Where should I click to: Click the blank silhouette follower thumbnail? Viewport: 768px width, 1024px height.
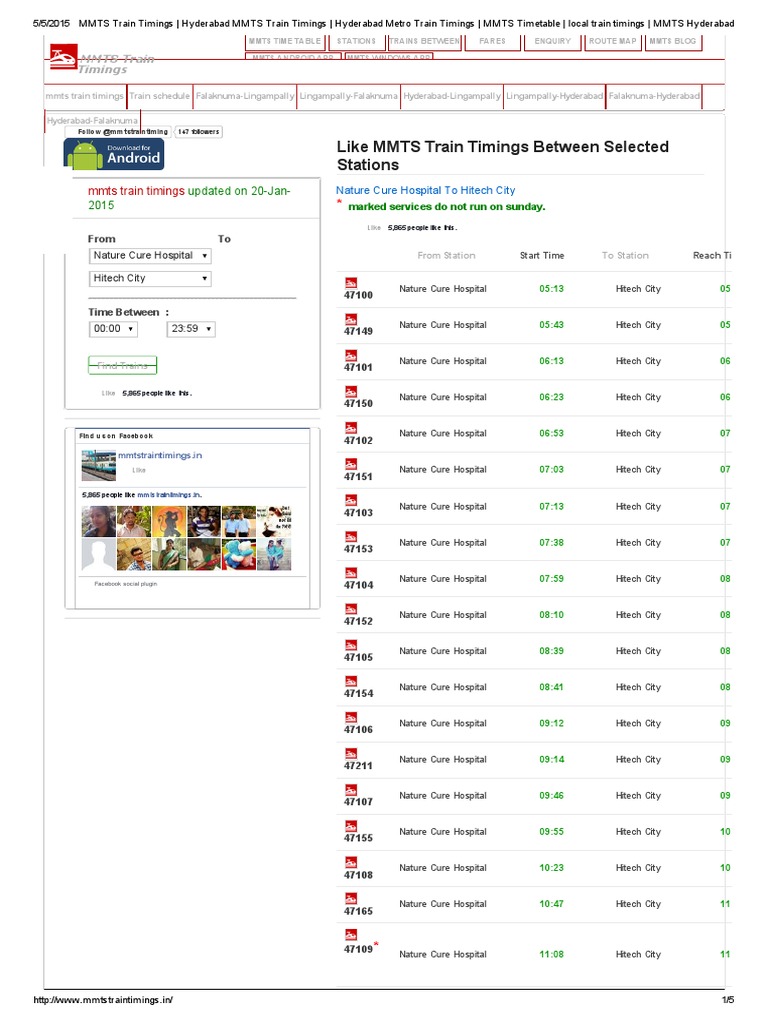coord(99,554)
